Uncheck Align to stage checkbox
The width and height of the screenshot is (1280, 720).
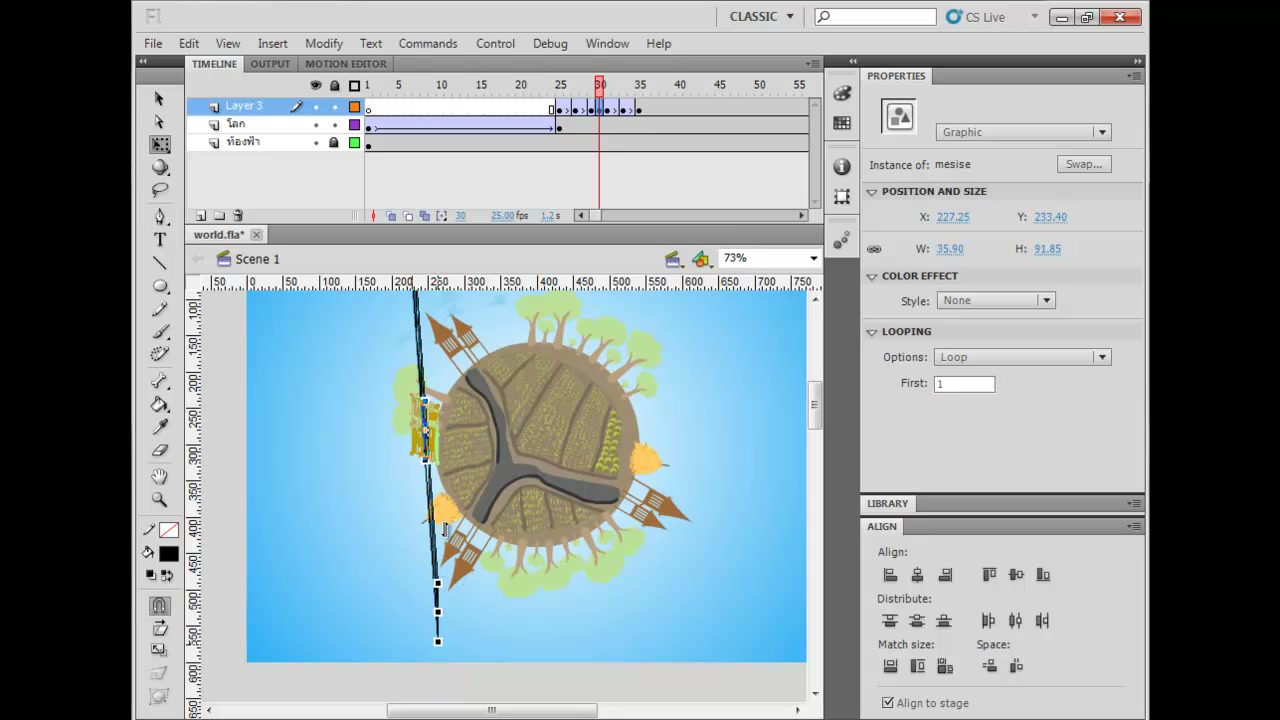click(x=887, y=703)
